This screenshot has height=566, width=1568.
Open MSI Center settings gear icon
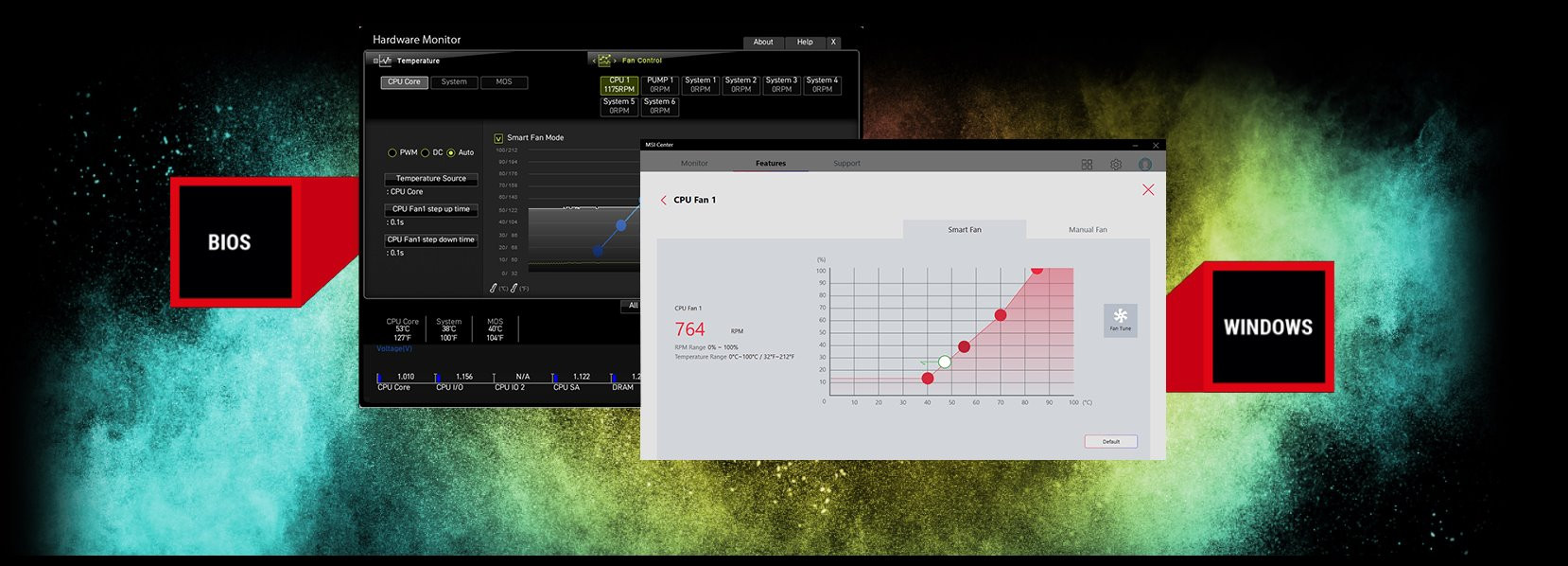[1116, 164]
